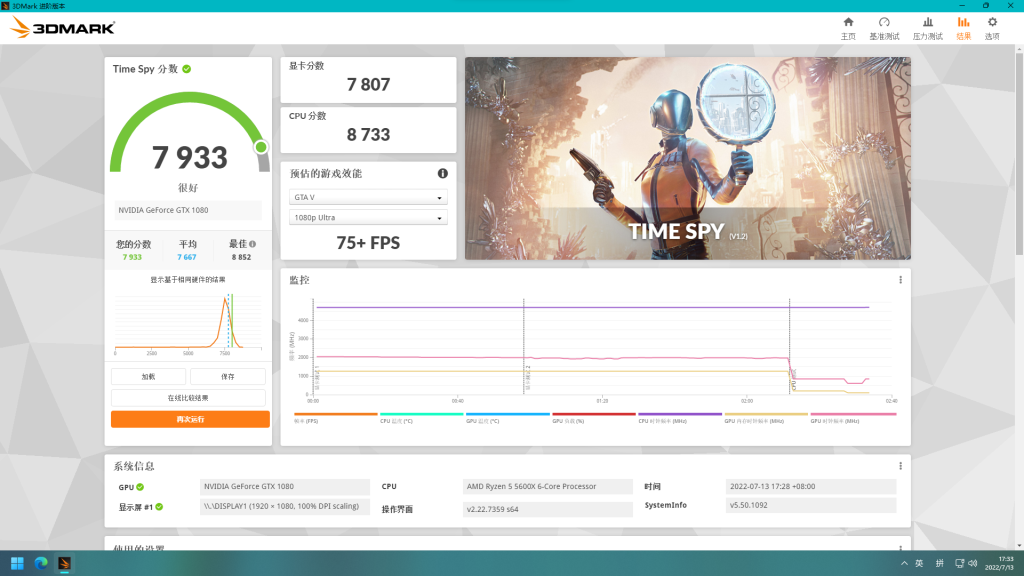
Task: Click the green checkmark beside Time Spy 分数
Action: click(x=187, y=69)
